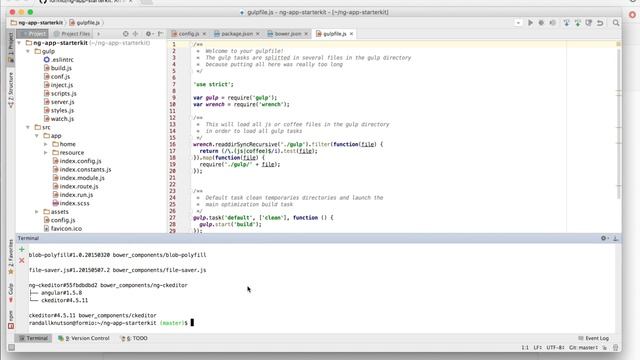This screenshot has width=640, height=360.
Task: Click Hide Project panel icon
Action: pyautogui.click(x=160, y=34)
